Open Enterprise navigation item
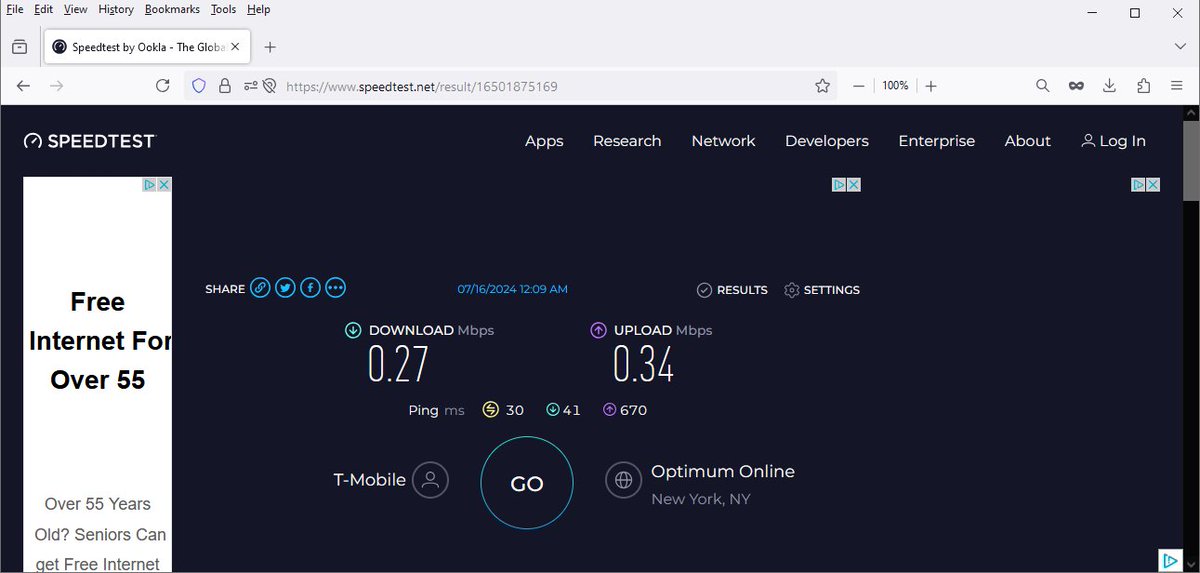The height and width of the screenshot is (573, 1200). pos(936,141)
